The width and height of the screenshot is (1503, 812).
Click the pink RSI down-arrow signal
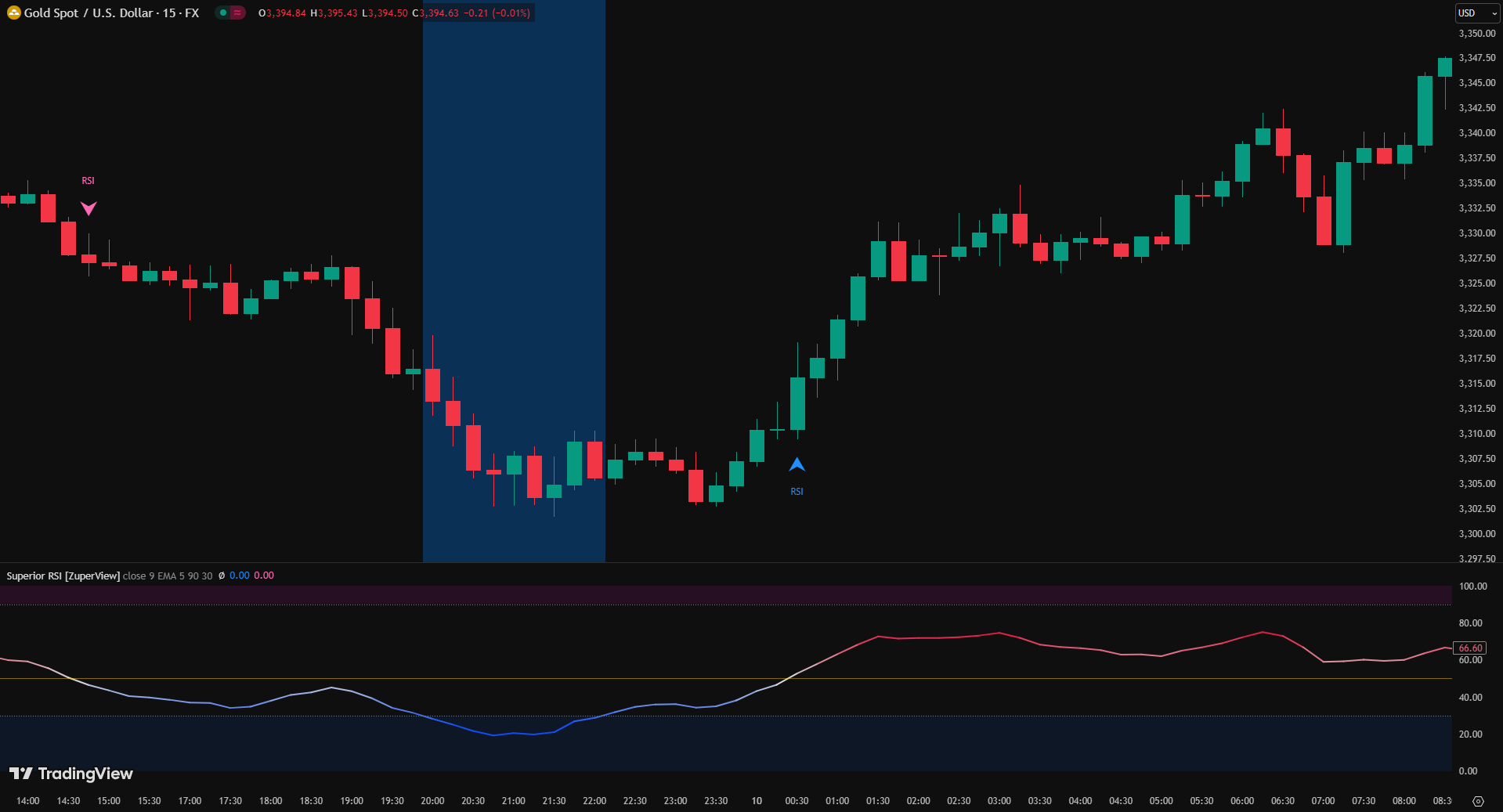point(89,208)
